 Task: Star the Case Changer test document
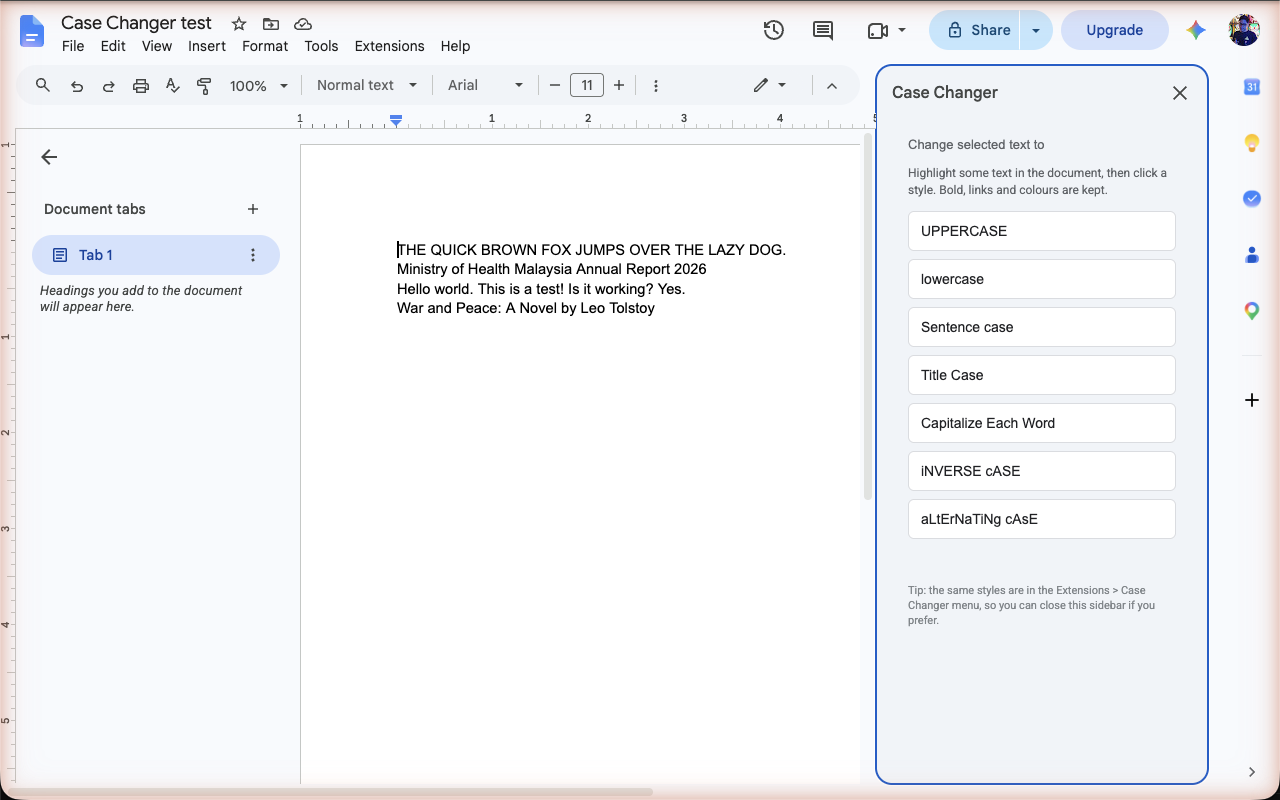239,24
